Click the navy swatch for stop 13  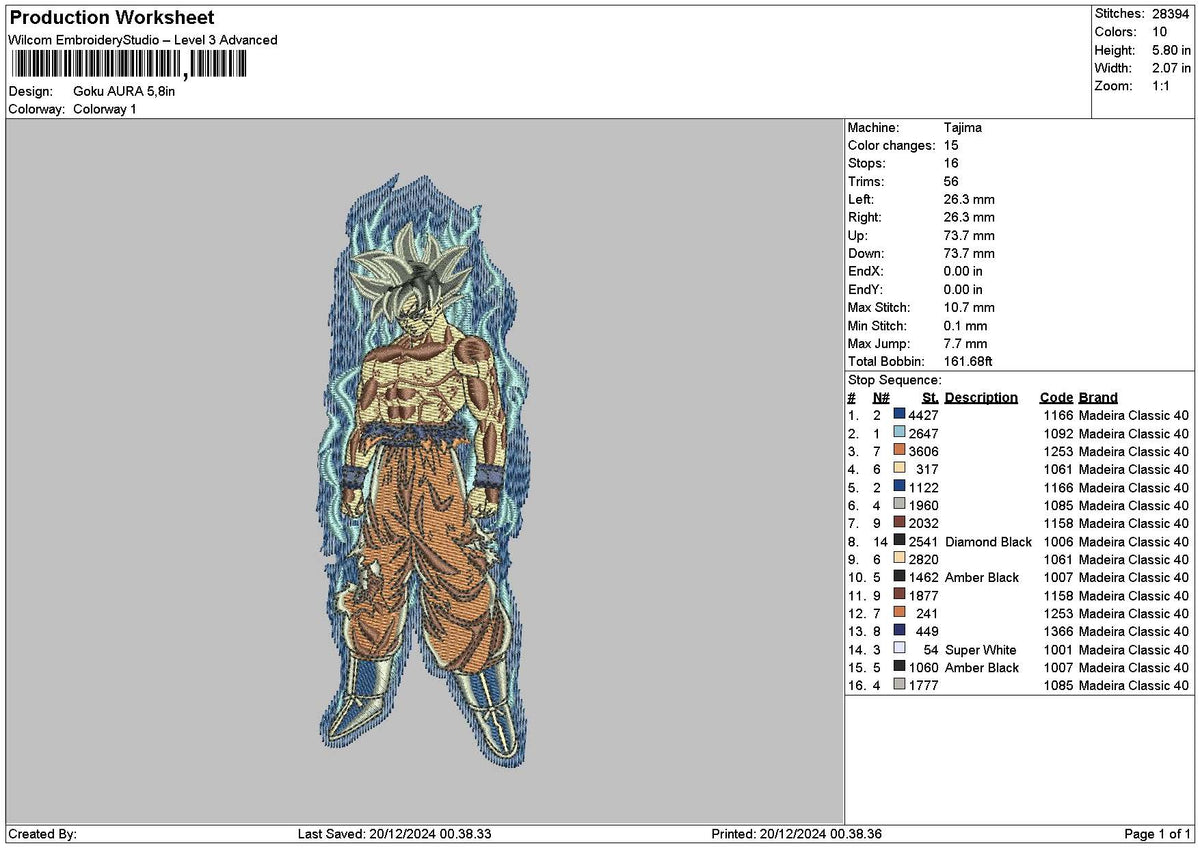[x=900, y=631]
